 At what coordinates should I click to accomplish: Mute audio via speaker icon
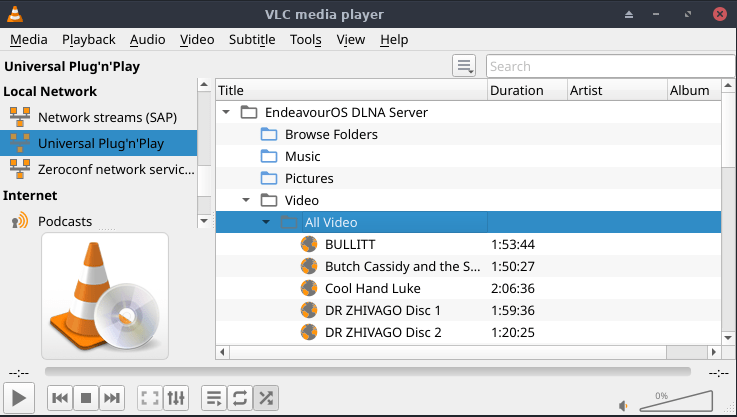pyautogui.click(x=623, y=405)
